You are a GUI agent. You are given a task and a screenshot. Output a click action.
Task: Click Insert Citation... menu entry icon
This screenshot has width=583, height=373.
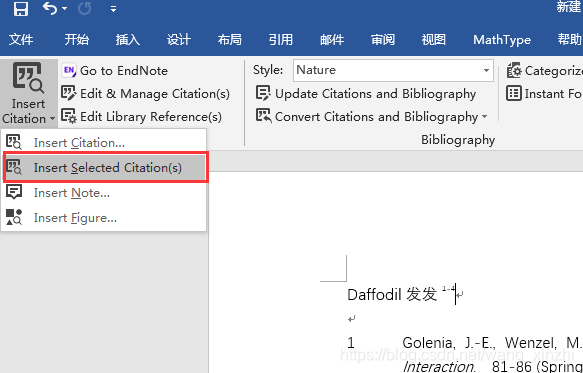coord(14,142)
